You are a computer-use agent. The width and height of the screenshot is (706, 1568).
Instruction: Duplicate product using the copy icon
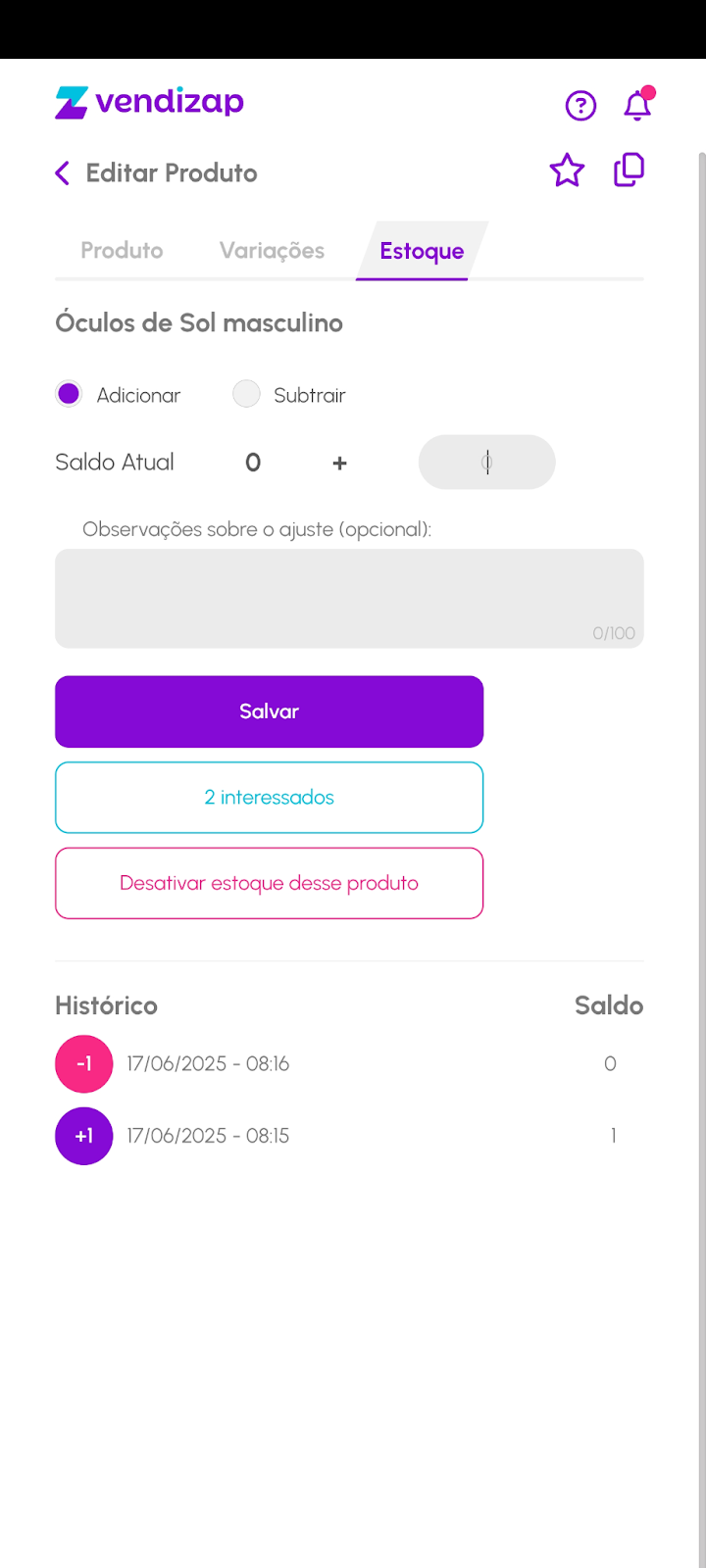pos(629,171)
